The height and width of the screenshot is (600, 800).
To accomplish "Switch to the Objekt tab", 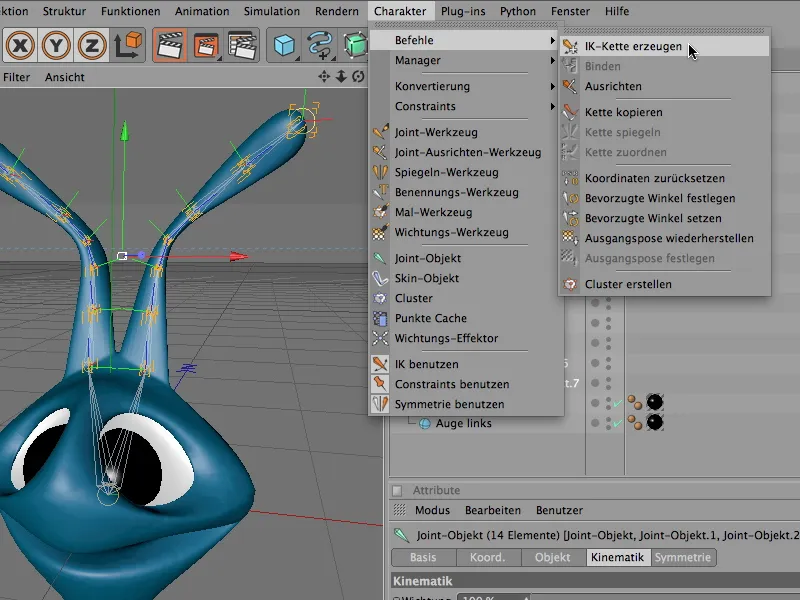I will (x=553, y=557).
